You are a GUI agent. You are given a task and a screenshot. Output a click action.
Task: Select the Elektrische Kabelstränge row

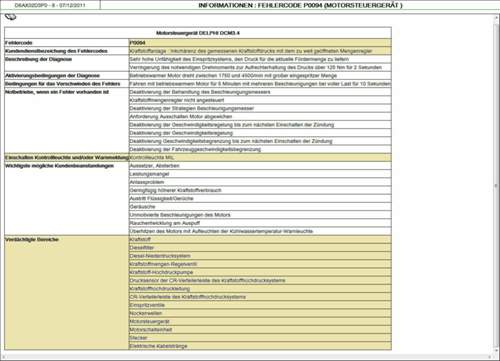tap(260, 346)
